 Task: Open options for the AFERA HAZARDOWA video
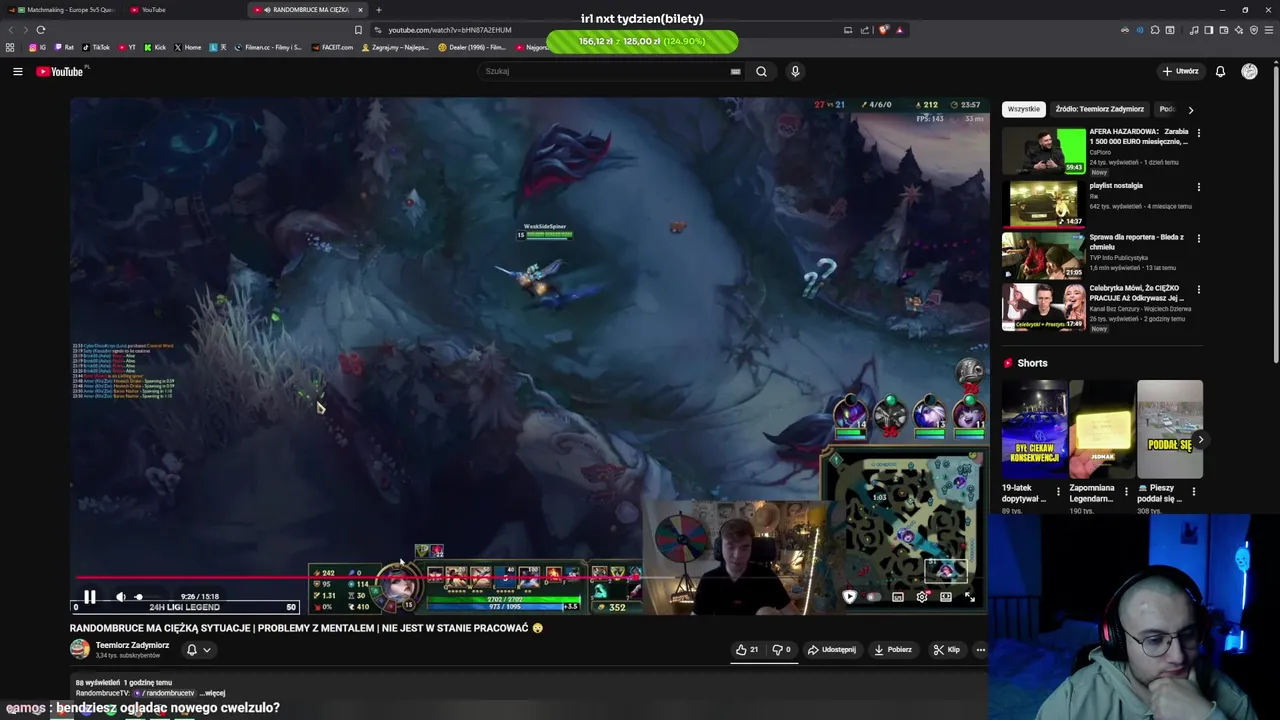1198,132
